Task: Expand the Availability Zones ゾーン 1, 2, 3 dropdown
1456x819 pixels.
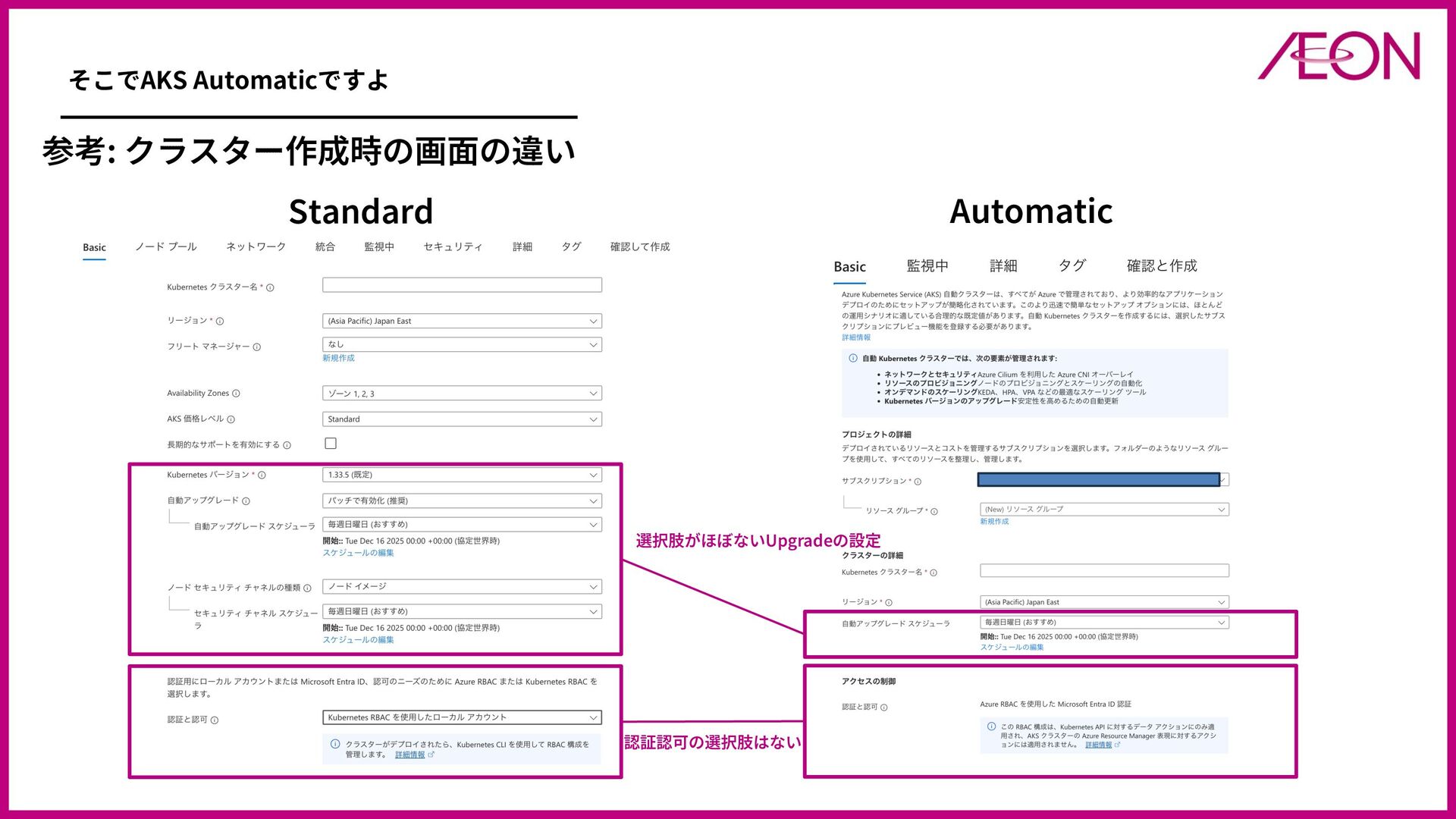Action: point(462,394)
